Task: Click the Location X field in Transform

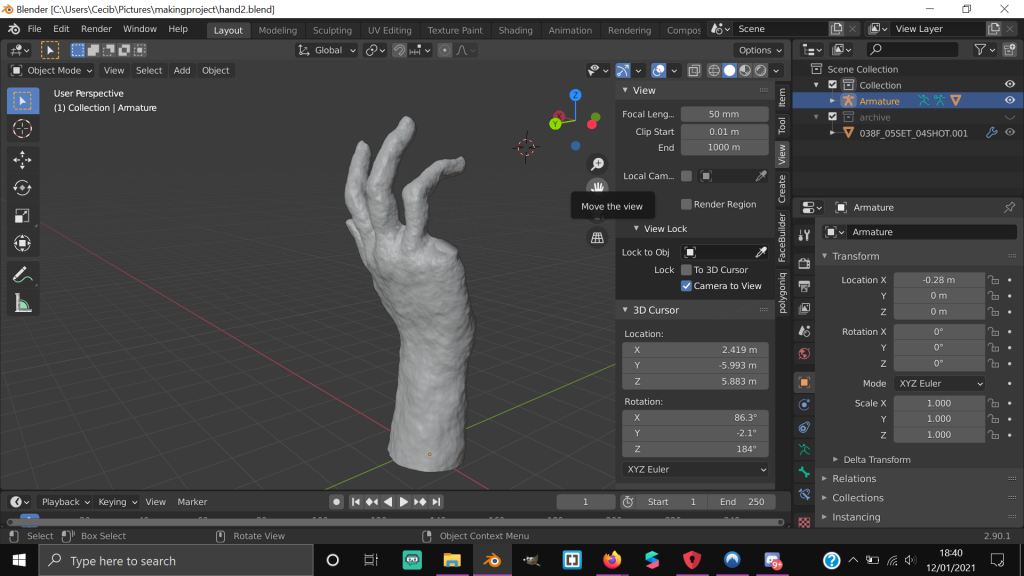Action: [x=938, y=280]
